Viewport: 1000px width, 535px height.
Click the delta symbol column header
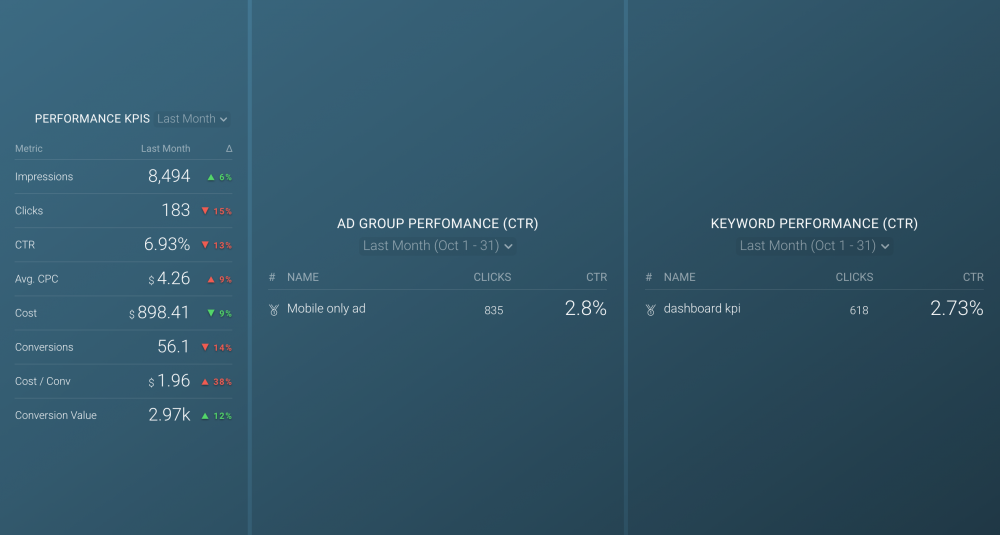coord(229,149)
